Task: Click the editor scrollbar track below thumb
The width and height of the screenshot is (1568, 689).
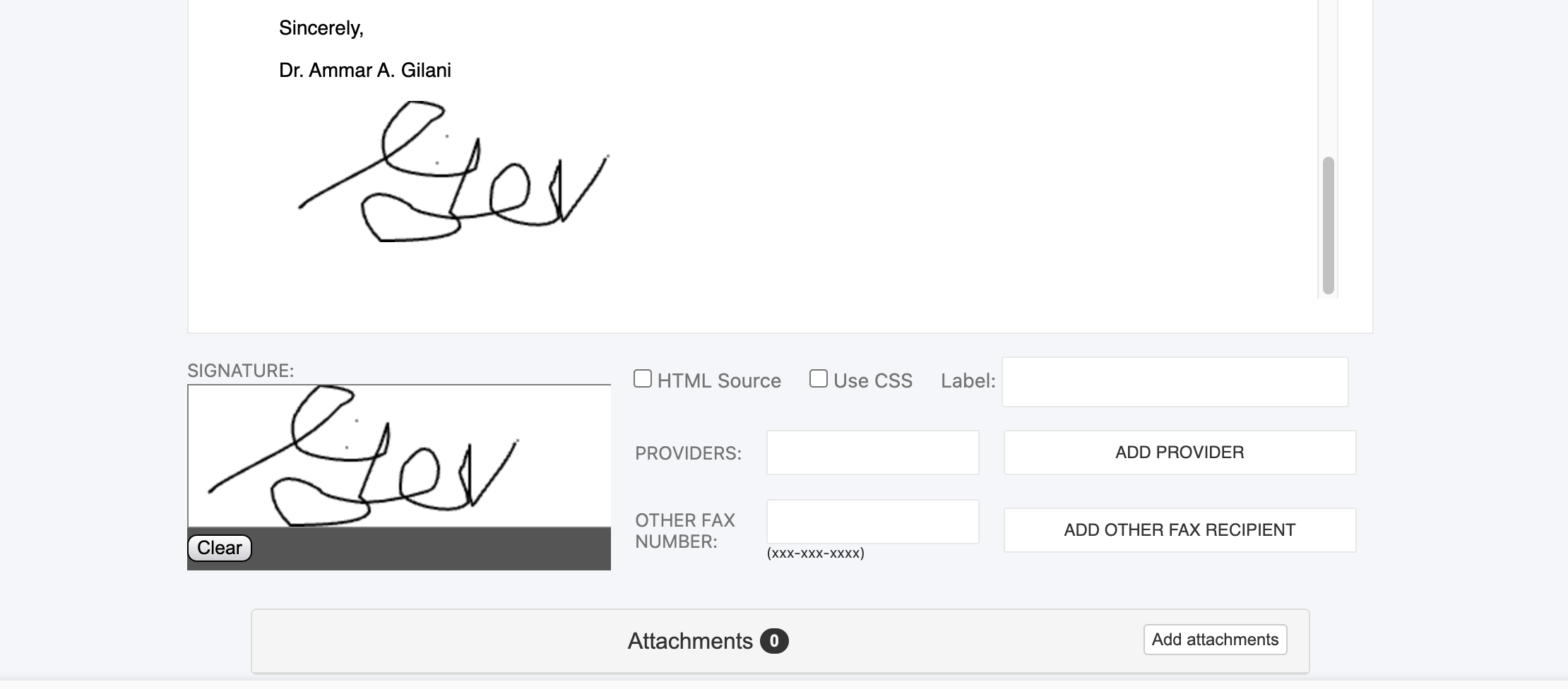Action: pos(1329,296)
